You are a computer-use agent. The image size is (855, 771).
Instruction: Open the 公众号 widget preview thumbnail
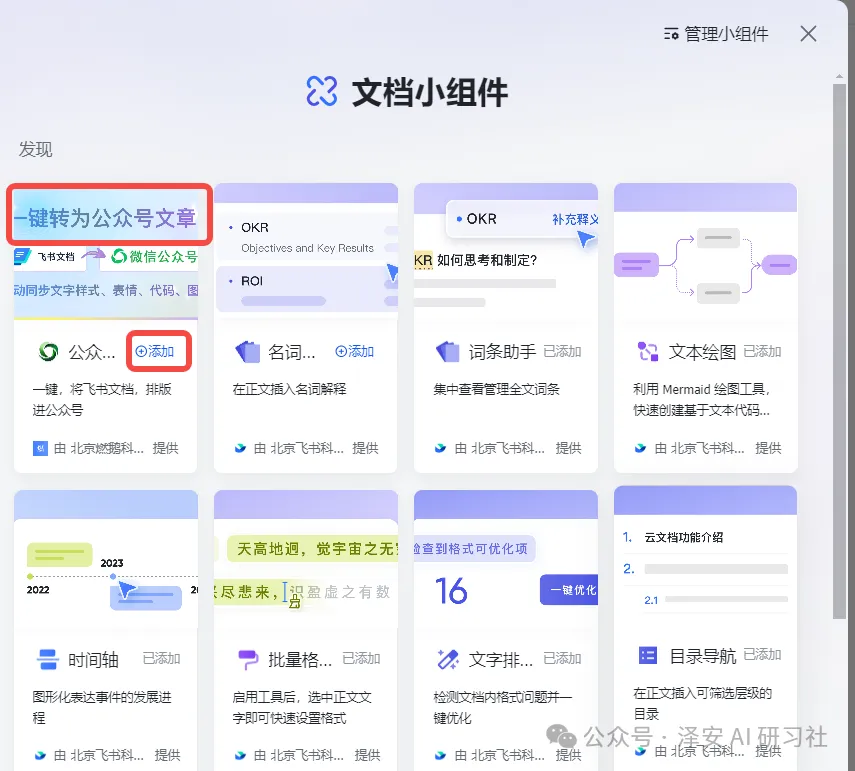tap(106, 251)
